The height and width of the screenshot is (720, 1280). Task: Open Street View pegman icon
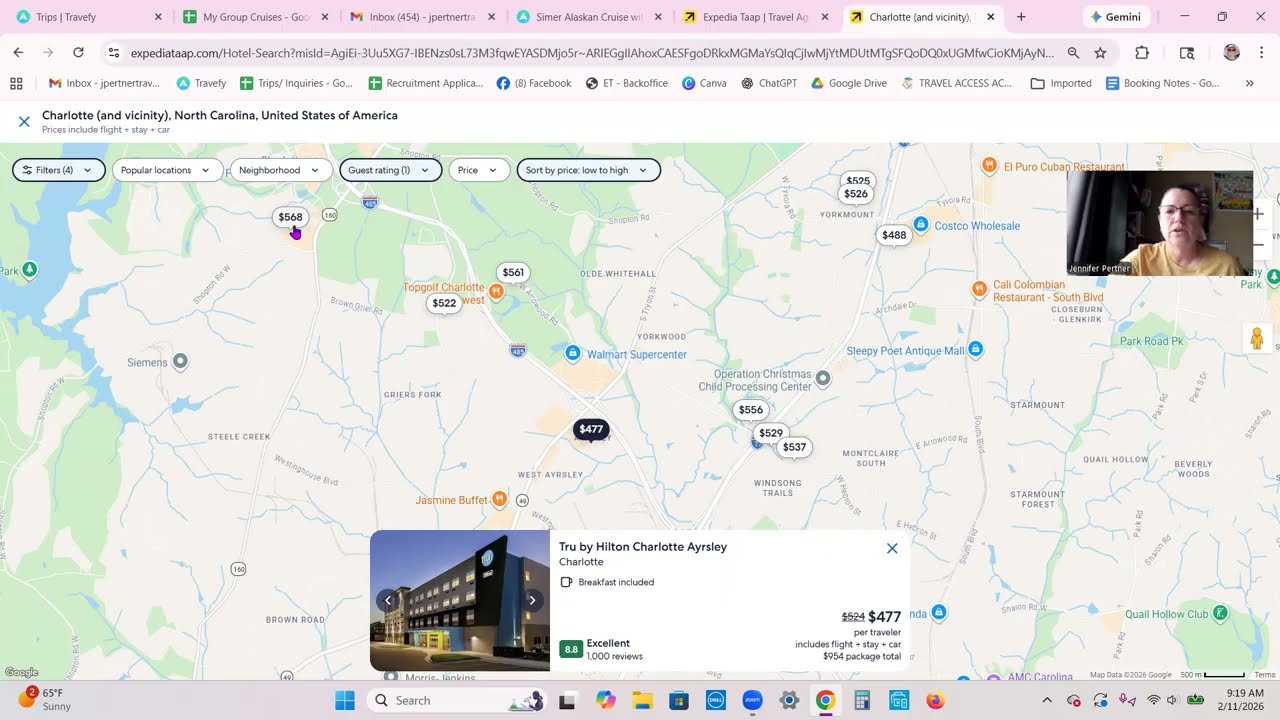1257,339
